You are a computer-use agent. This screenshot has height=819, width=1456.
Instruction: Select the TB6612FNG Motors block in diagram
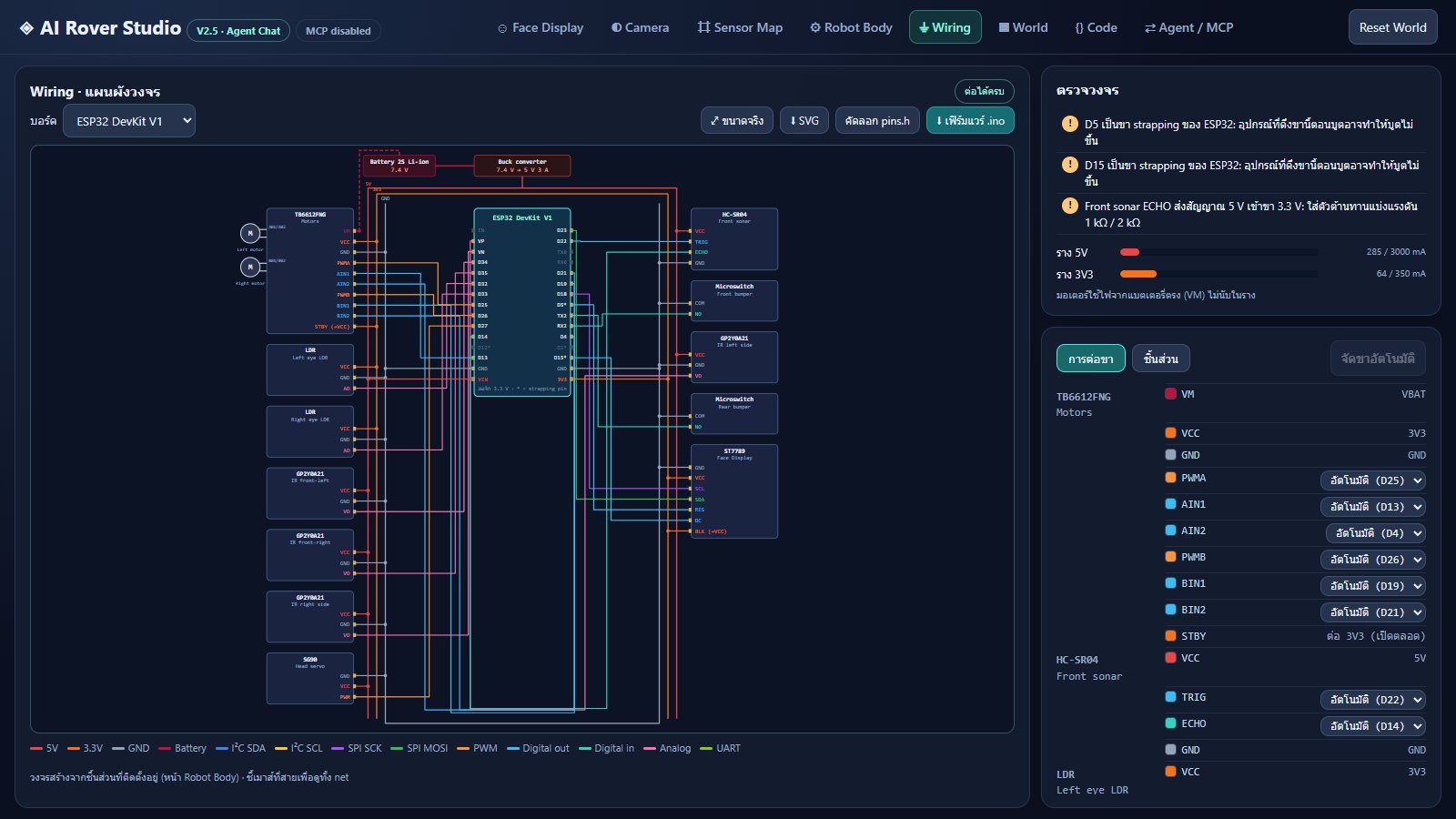(x=309, y=270)
